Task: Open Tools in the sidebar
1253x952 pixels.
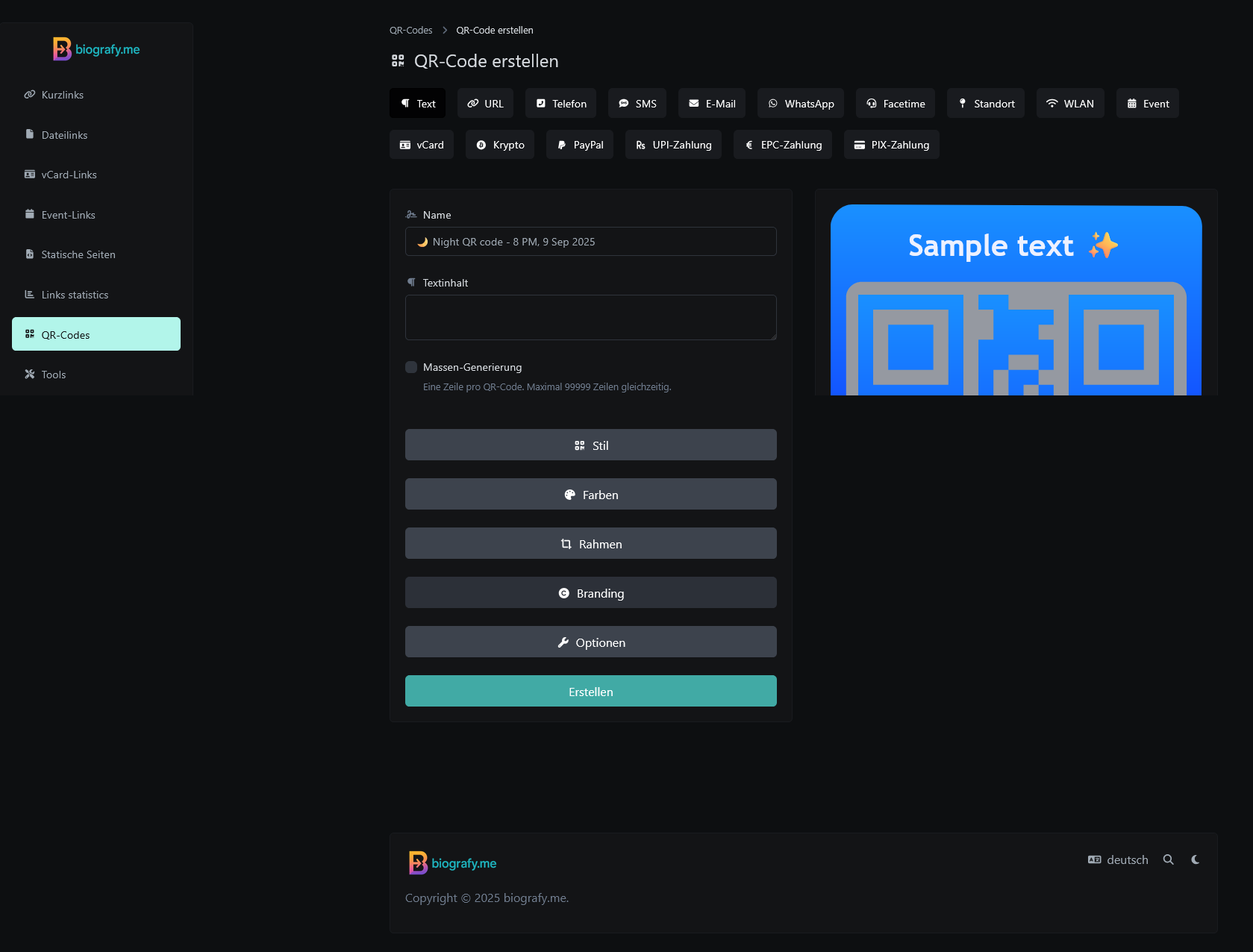Action: [x=96, y=375]
